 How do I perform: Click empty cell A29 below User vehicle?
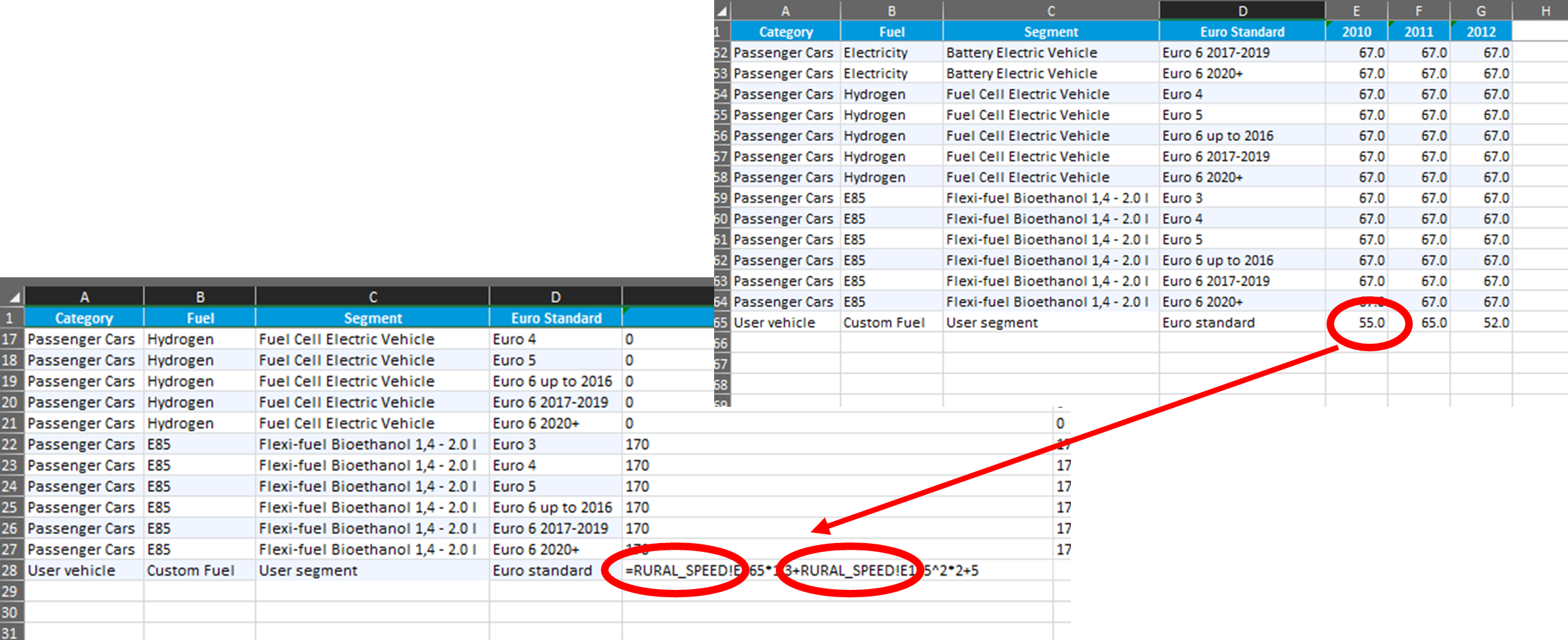[x=84, y=591]
